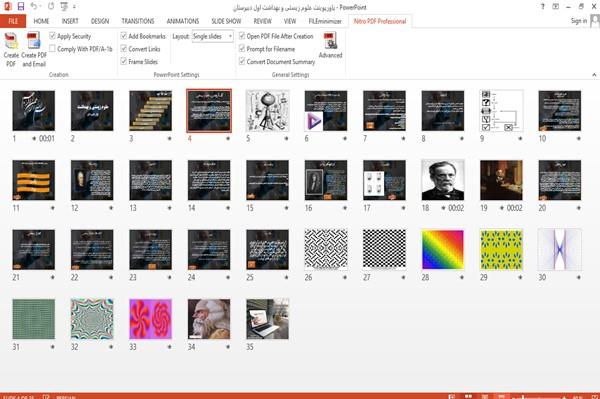The height and width of the screenshot is (399, 600).
Task: Click the transition star icon under slide 16
Action: click(x=345, y=208)
